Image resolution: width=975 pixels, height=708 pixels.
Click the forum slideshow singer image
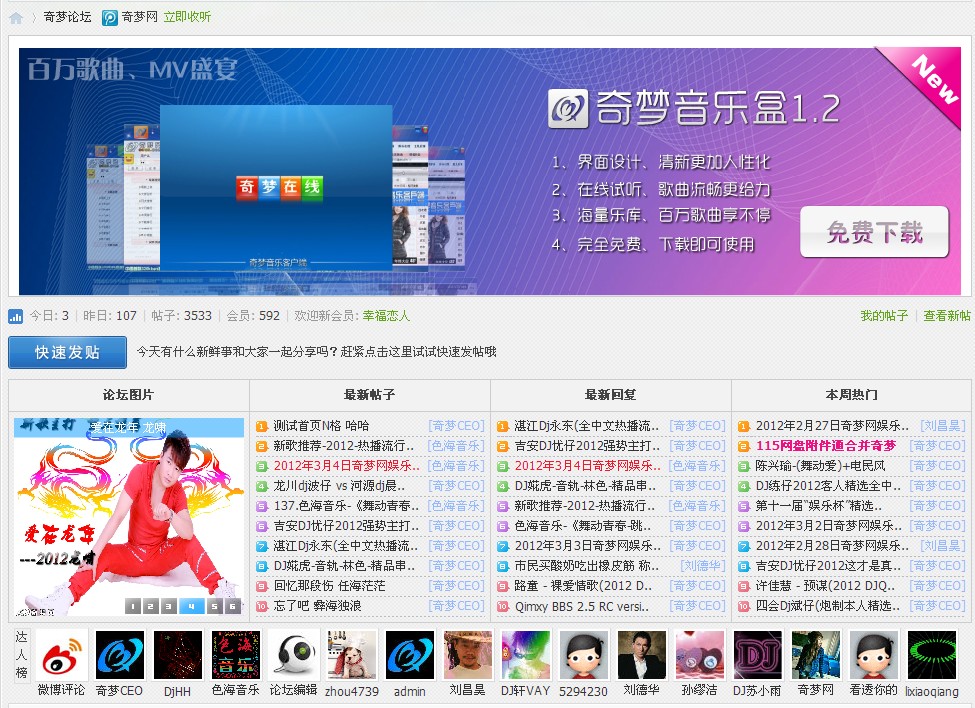pyautogui.click(x=129, y=517)
